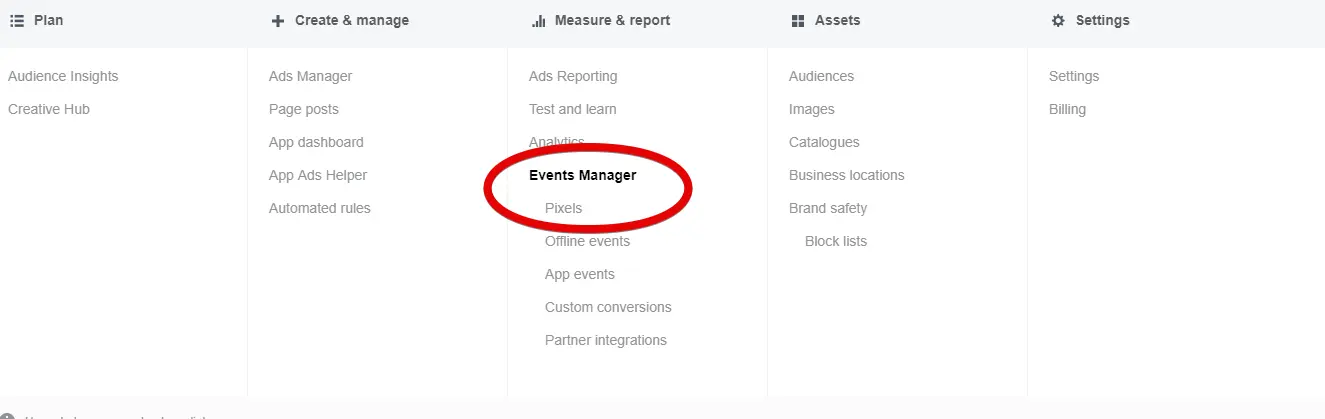Image resolution: width=1325 pixels, height=419 pixels.
Task: Select Test and learn
Action: pos(573,109)
